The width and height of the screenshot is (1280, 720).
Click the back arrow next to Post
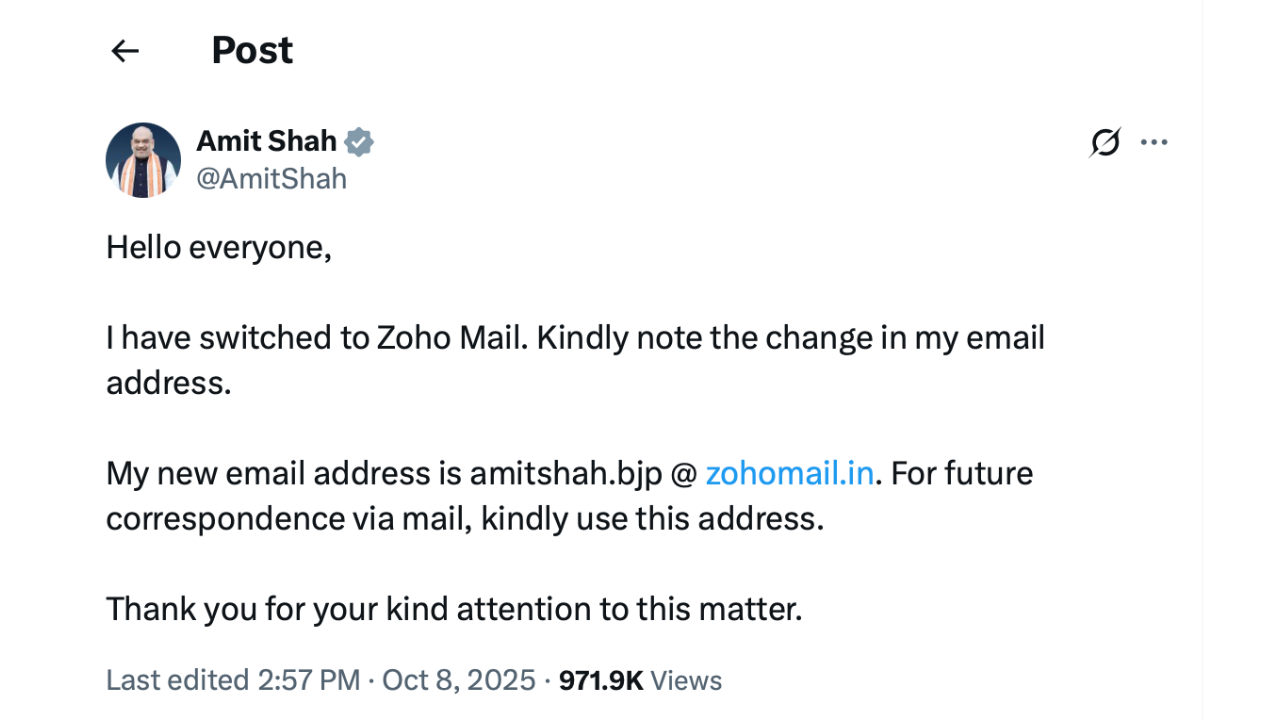(125, 51)
